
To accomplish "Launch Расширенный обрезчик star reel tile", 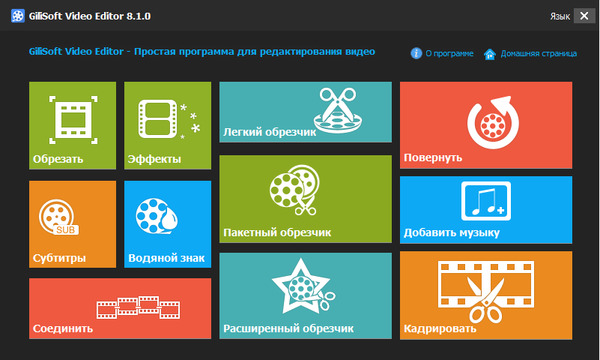I will click(x=305, y=296).
